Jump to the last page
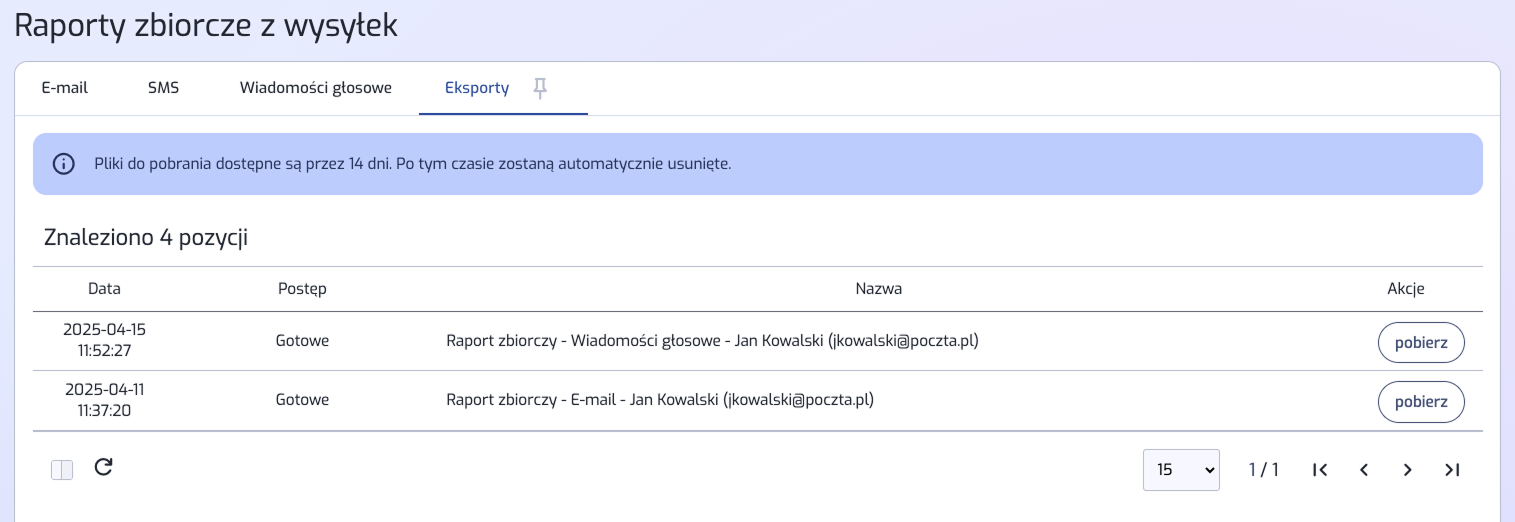1515x522 pixels. click(1452, 470)
